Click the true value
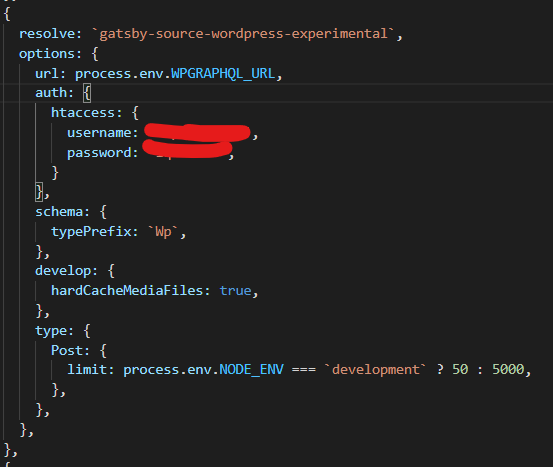553x467 pixels. pyautogui.click(x=235, y=291)
